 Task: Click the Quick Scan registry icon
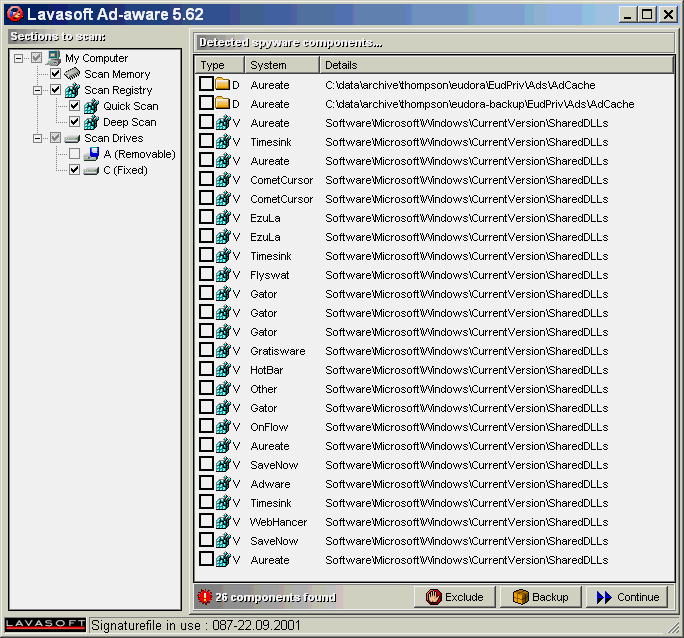pos(92,106)
